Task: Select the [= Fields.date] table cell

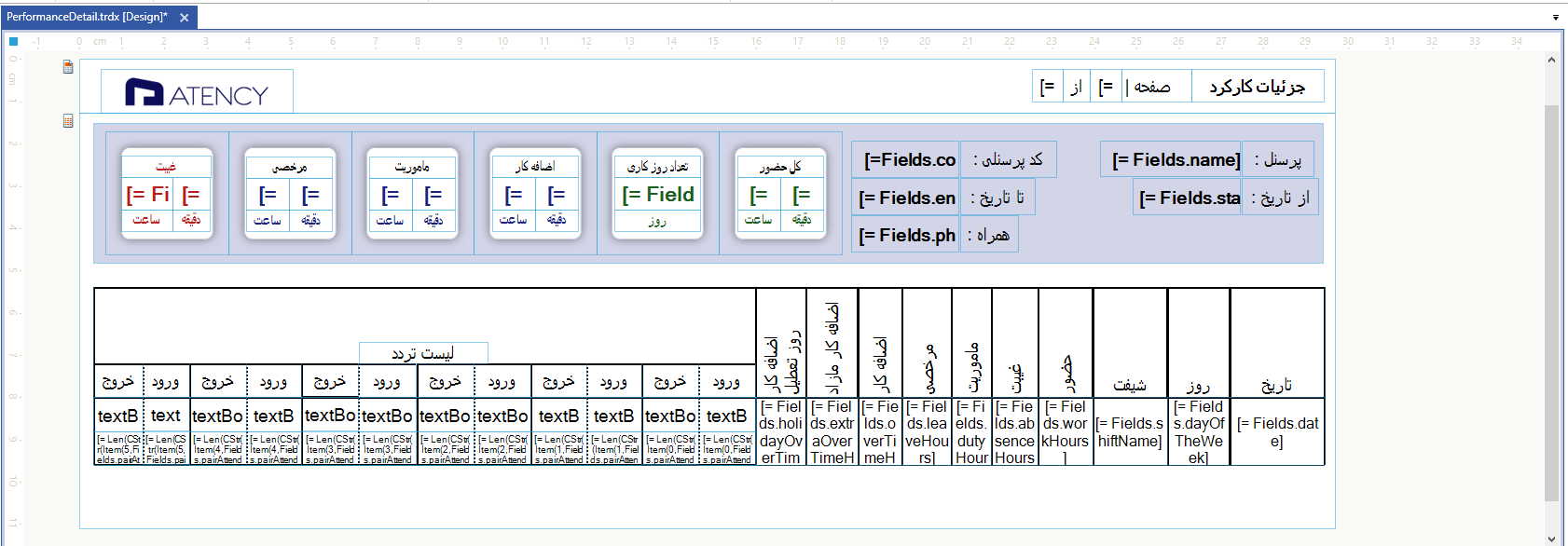Action: click(1277, 431)
